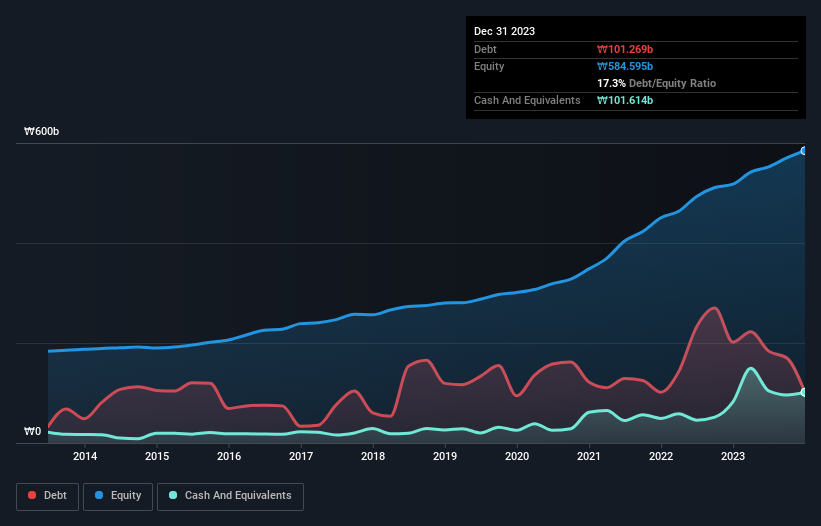Image resolution: width=821 pixels, height=526 pixels.
Task: Click the blue Equity legend dot
Action: [x=99, y=495]
